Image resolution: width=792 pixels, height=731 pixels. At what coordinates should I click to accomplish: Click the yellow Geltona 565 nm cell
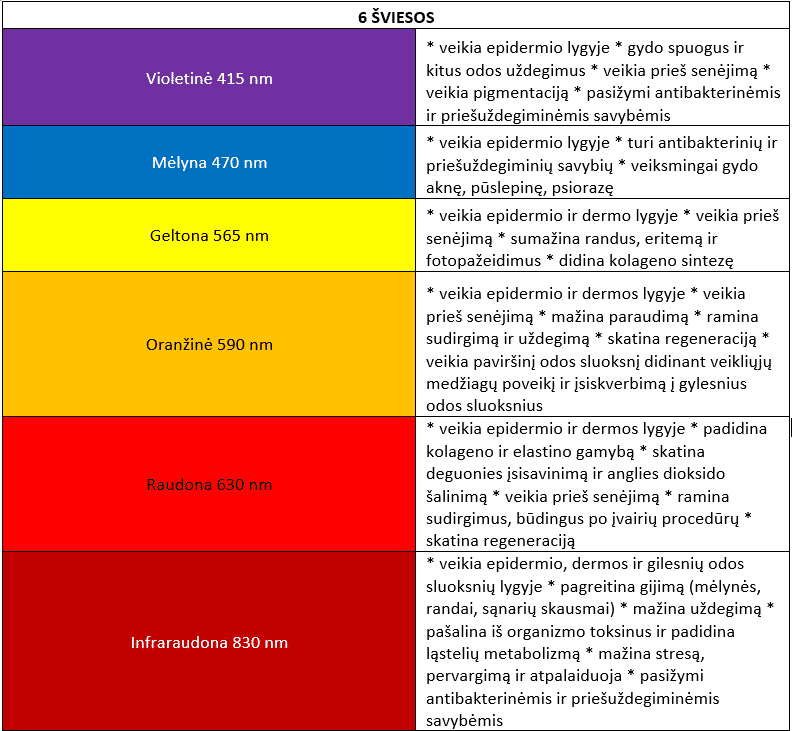[x=209, y=236]
